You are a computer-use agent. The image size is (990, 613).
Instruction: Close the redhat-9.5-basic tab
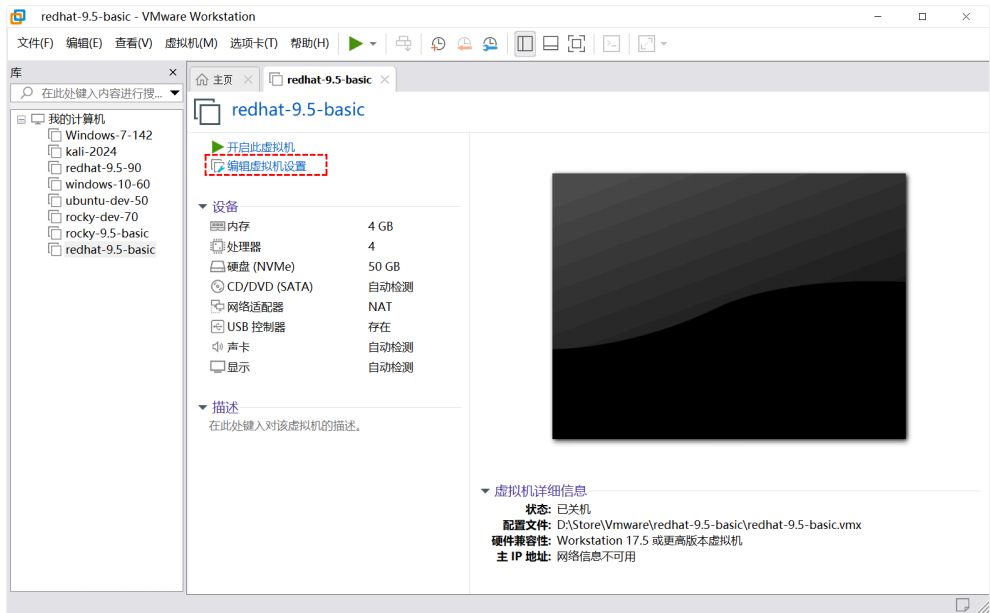point(385,80)
